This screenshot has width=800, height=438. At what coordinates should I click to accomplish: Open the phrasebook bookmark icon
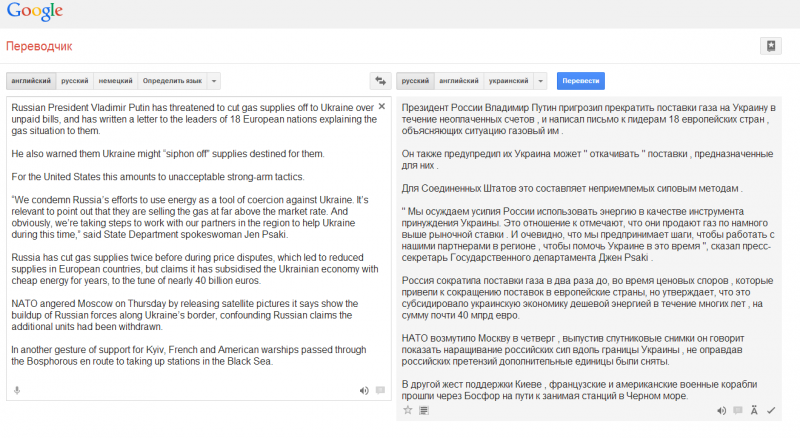pos(771,46)
